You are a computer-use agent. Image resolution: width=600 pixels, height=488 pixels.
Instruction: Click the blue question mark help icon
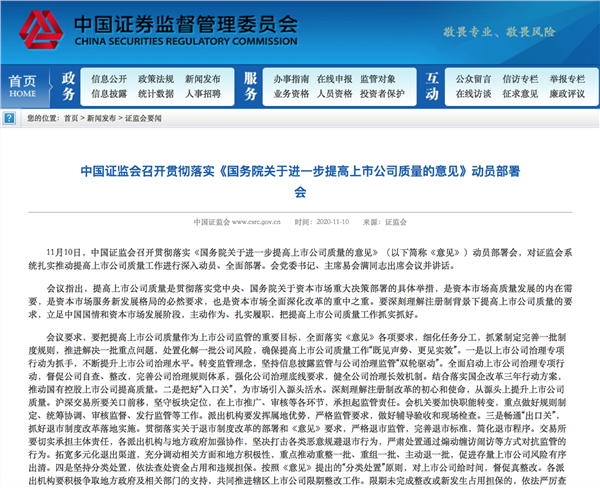(x=9, y=118)
